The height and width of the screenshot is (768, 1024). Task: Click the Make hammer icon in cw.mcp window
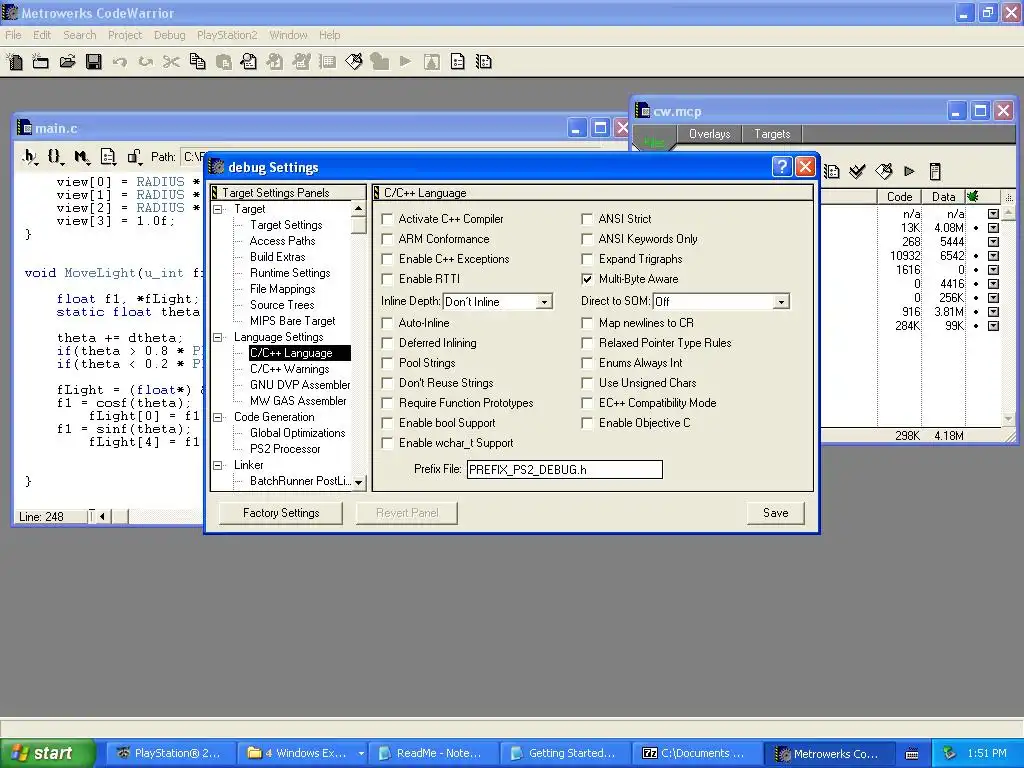884,171
